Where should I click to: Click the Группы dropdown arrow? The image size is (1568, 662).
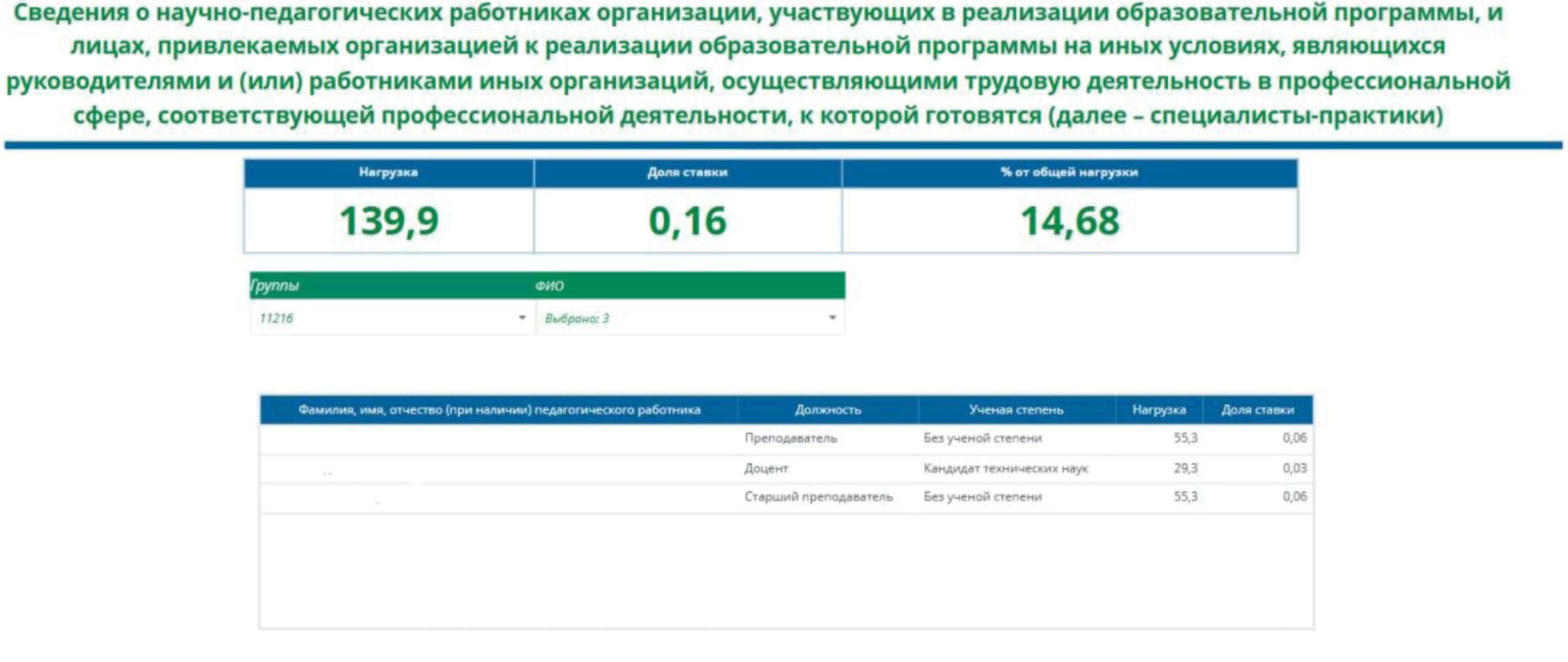[x=522, y=318]
